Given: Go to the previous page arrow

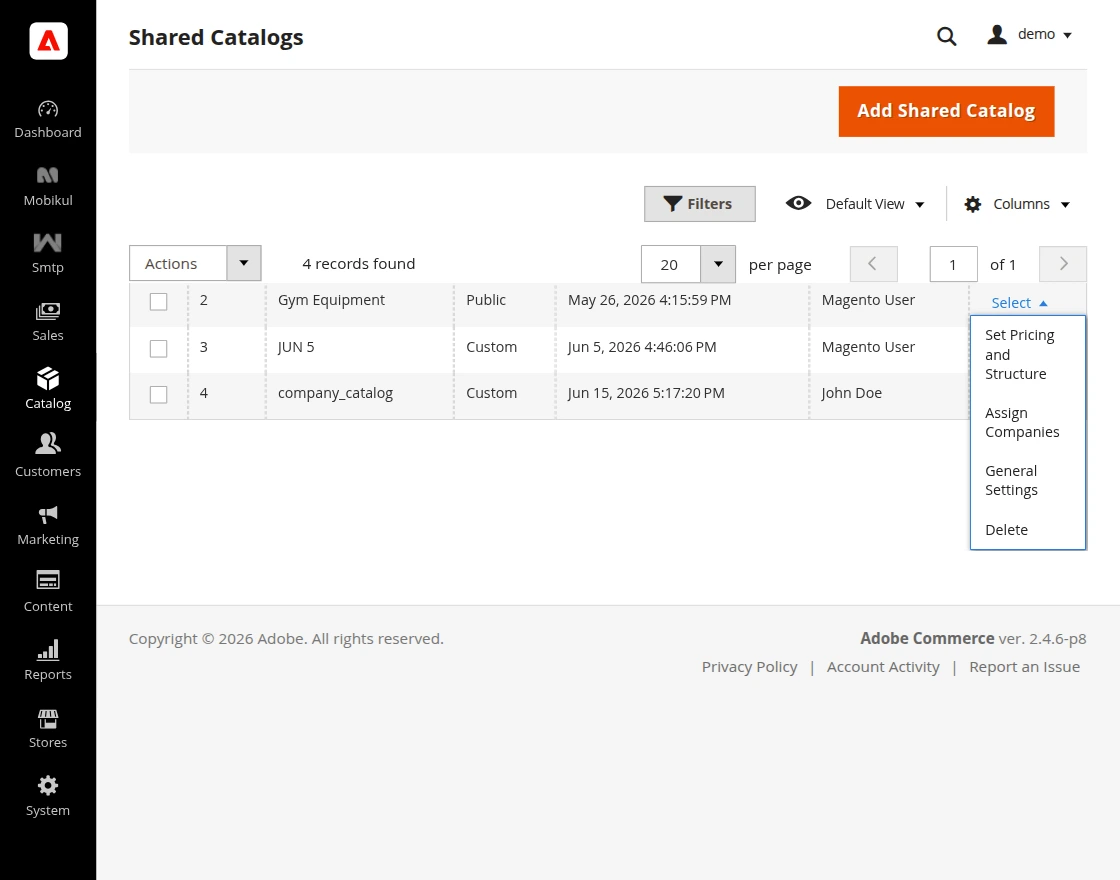Looking at the screenshot, I should pos(874,264).
